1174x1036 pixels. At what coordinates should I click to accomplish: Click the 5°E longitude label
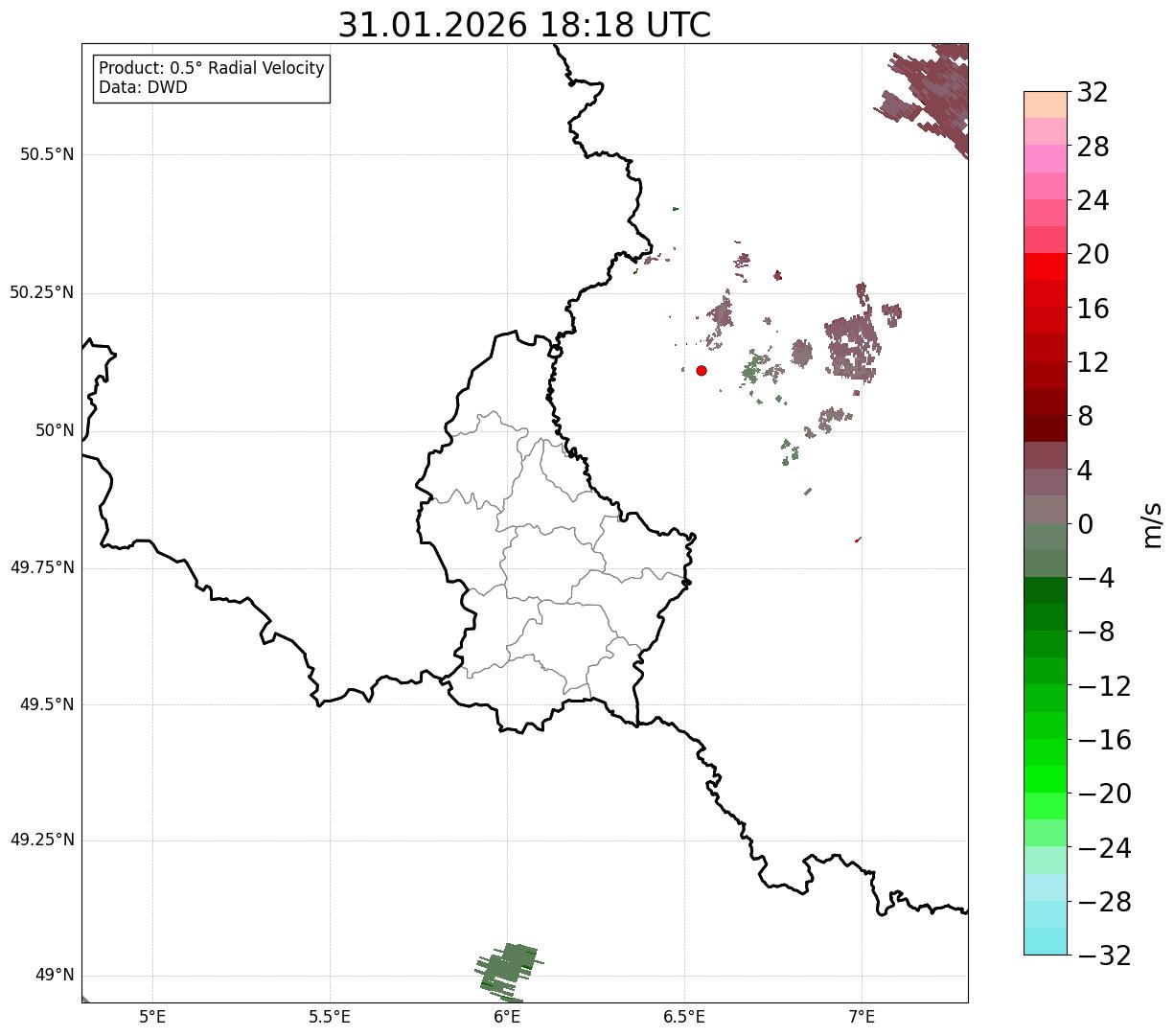pos(152,1017)
